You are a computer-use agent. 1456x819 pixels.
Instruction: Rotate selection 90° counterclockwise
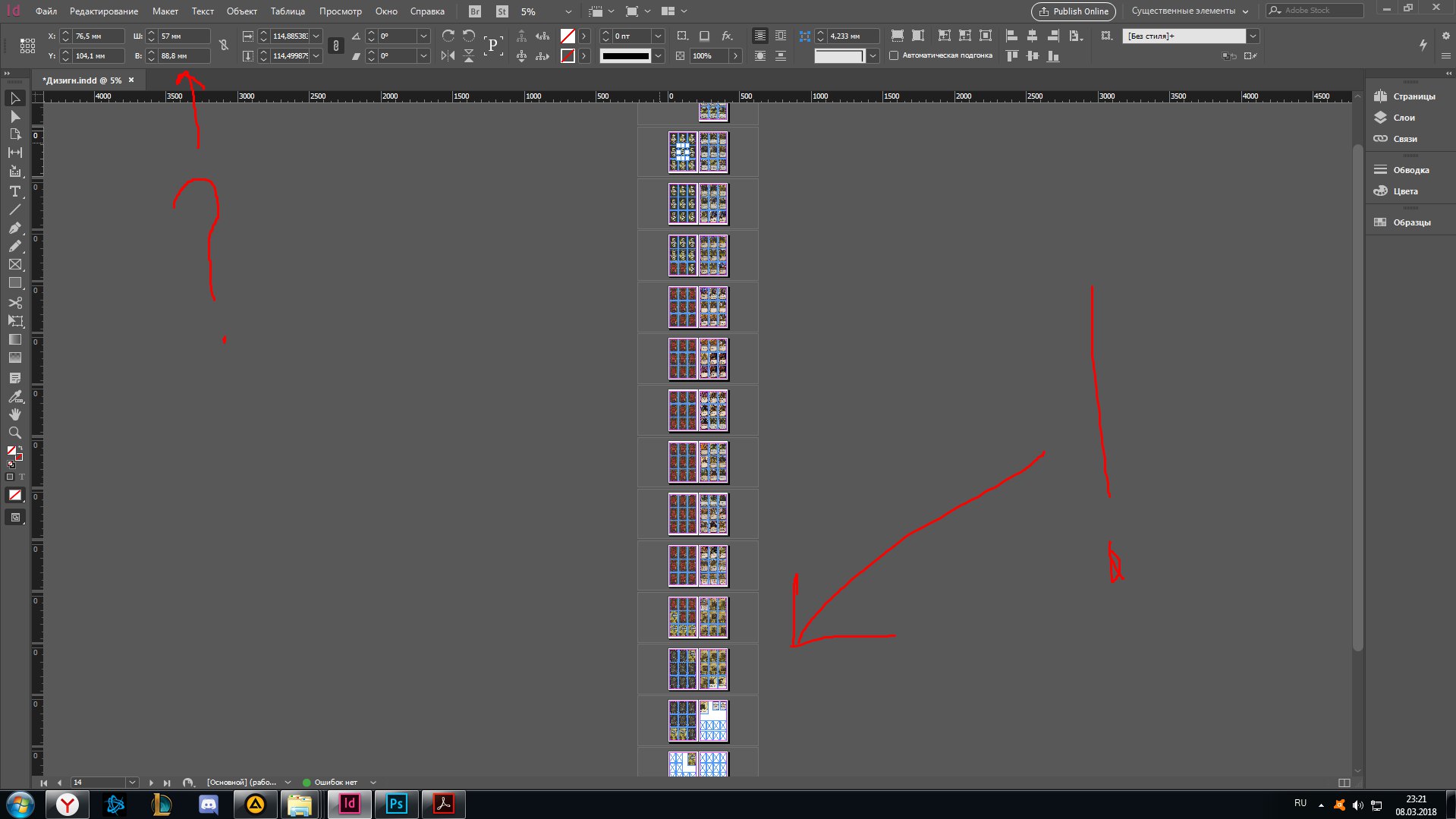[469, 36]
